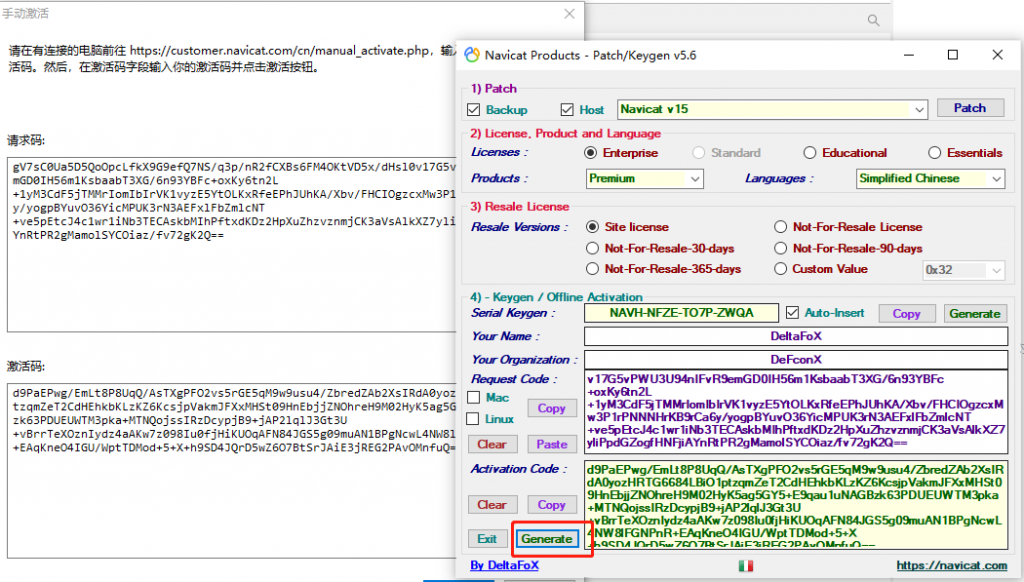Image resolution: width=1024 pixels, height=582 pixels.
Task: Open the Languages dropdown showing Simplified Chinese
Action: (996, 178)
